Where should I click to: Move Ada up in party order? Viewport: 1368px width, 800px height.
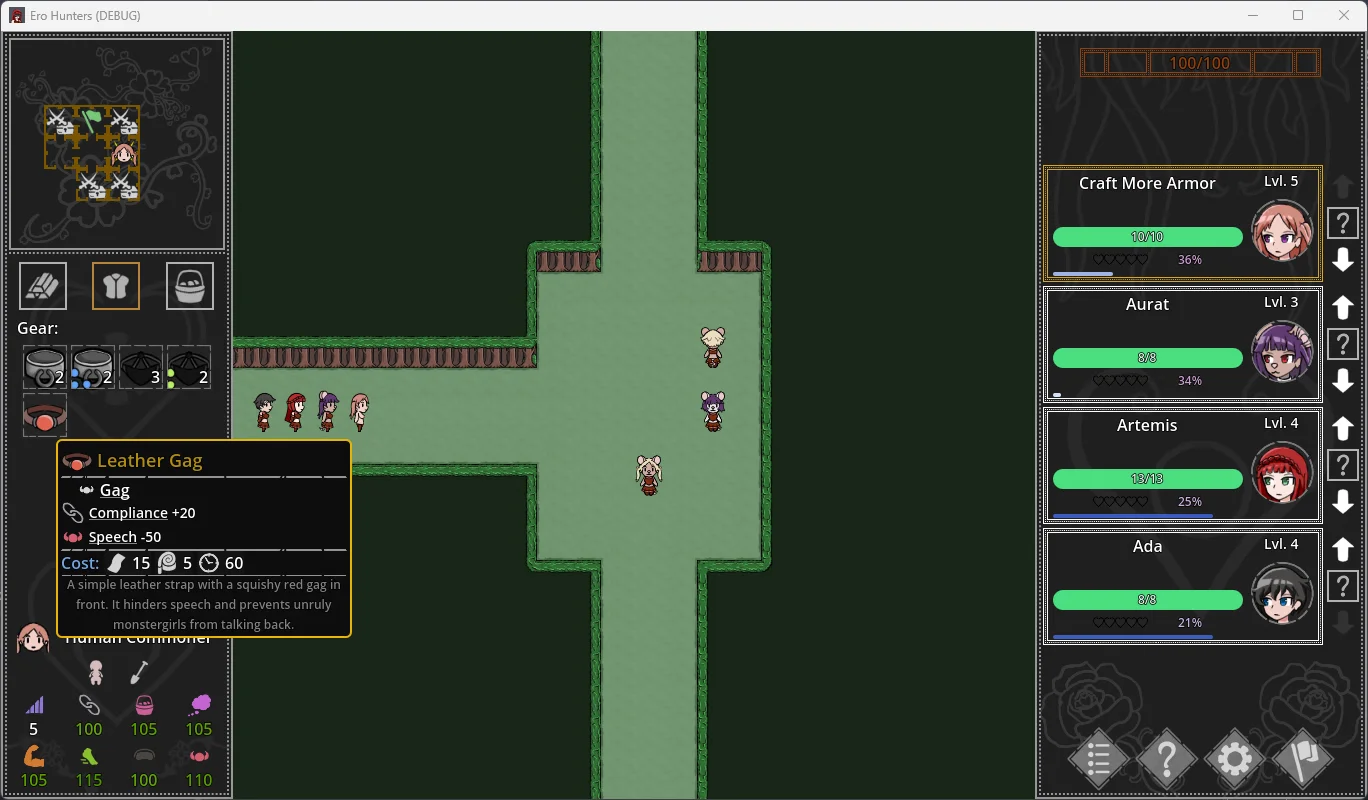coord(1342,550)
